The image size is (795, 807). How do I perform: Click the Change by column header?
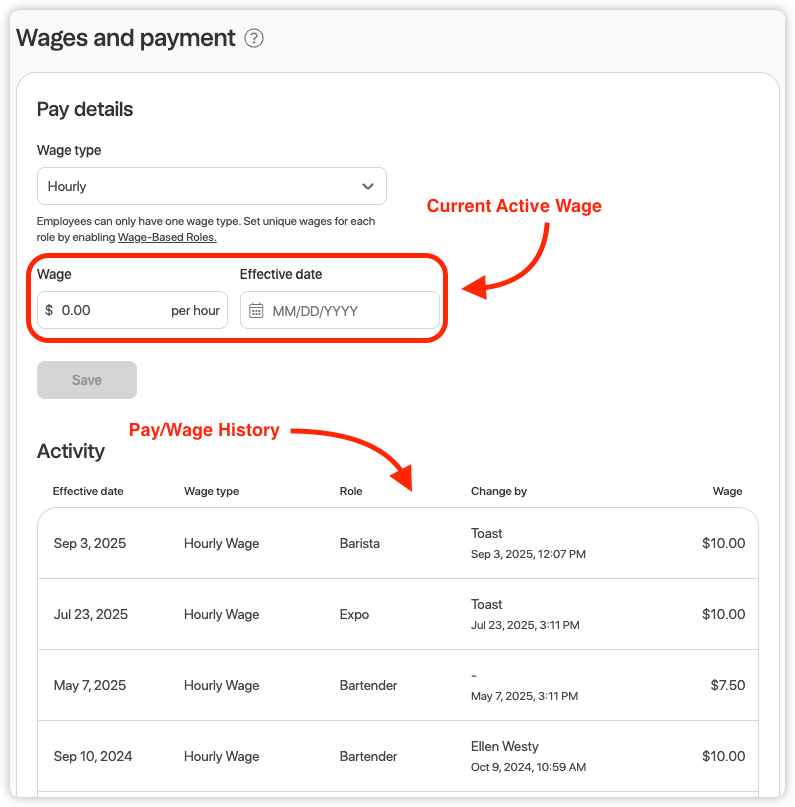(498, 491)
